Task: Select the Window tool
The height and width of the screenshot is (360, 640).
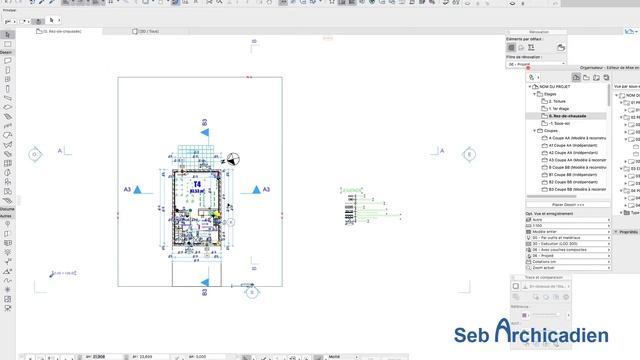Action: [x=7, y=80]
